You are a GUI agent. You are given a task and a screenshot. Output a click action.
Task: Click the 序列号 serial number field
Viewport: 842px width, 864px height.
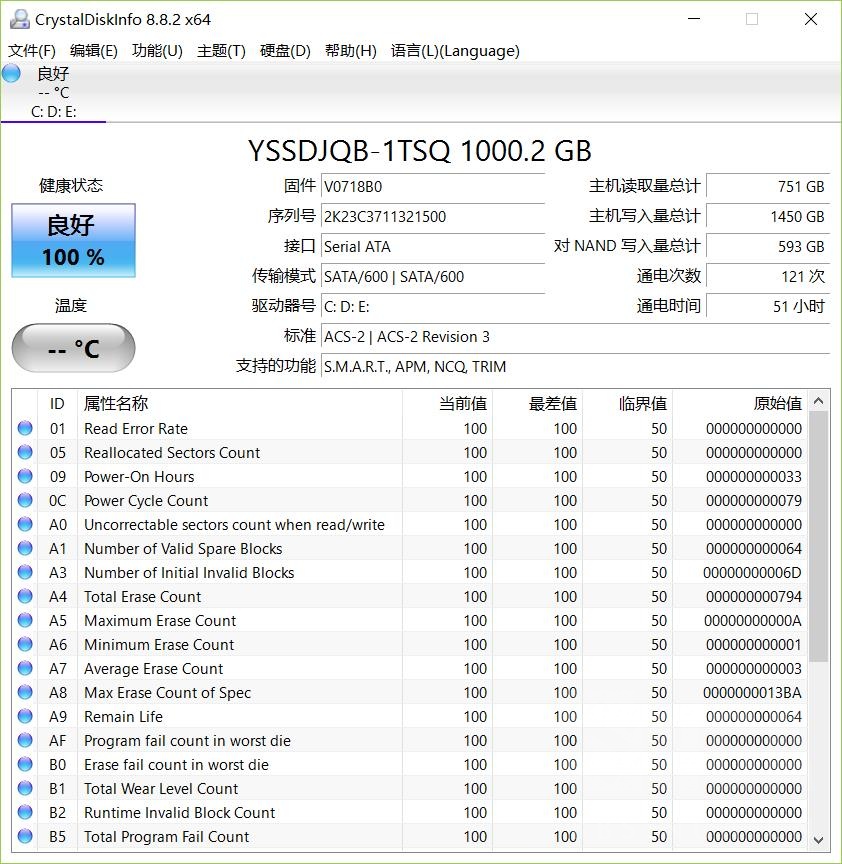tap(432, 216)
